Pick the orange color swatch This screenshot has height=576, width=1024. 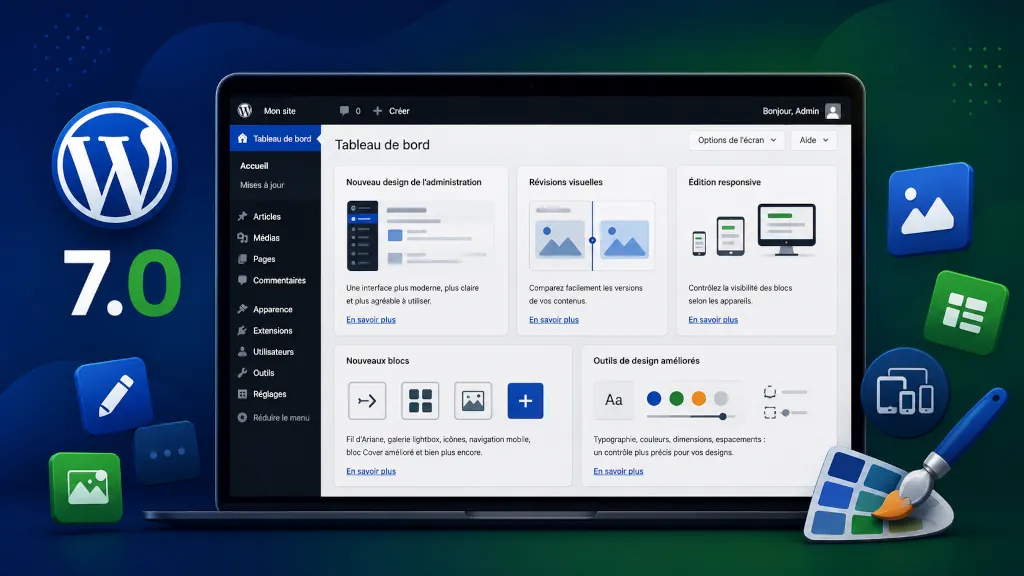(699, 398)
